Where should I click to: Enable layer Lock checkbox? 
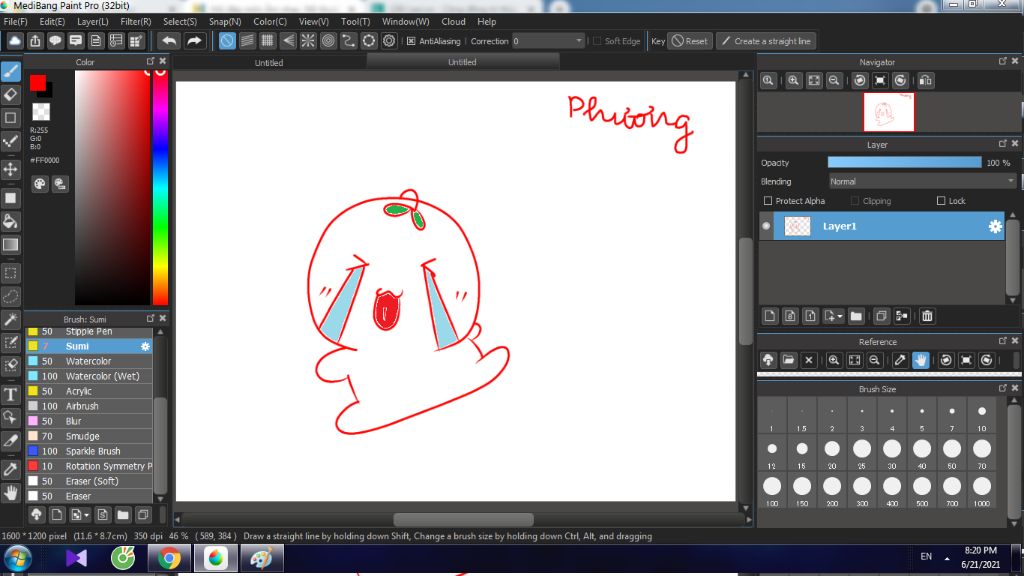(x=941, y=200)
